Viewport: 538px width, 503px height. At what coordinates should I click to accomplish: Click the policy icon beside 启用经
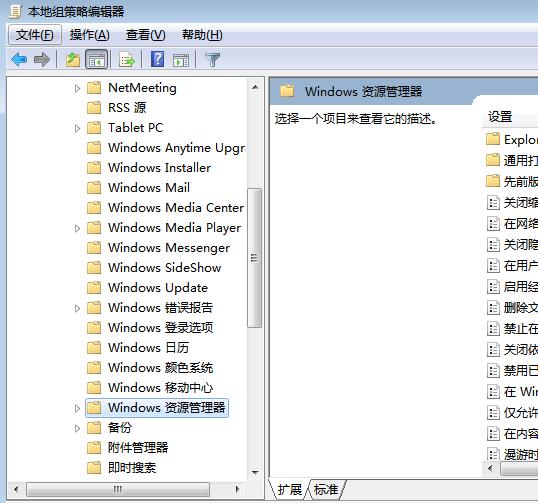click(493, 286)
